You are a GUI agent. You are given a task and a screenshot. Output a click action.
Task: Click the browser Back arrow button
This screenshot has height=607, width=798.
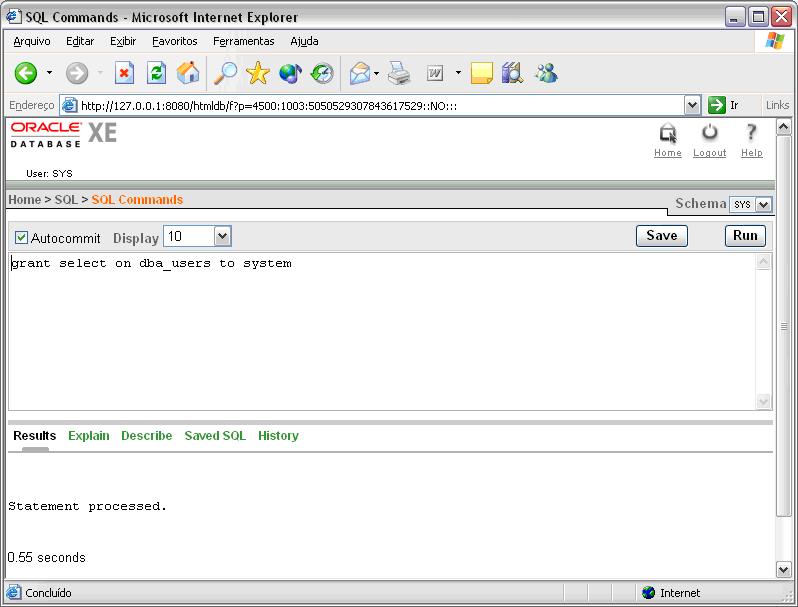(x=26, y=73)
